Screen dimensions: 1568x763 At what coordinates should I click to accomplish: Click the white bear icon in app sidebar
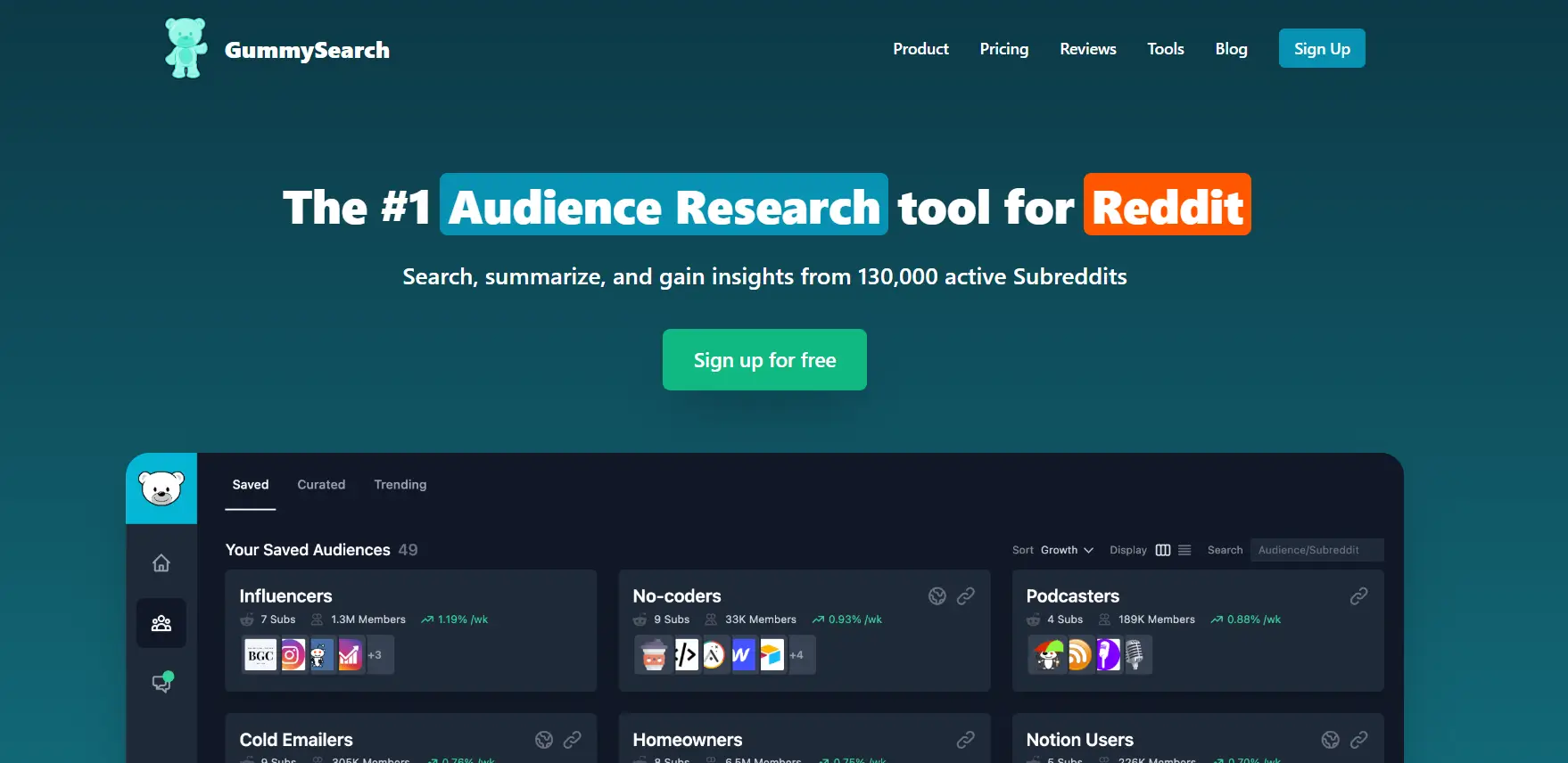pos(161,488)
